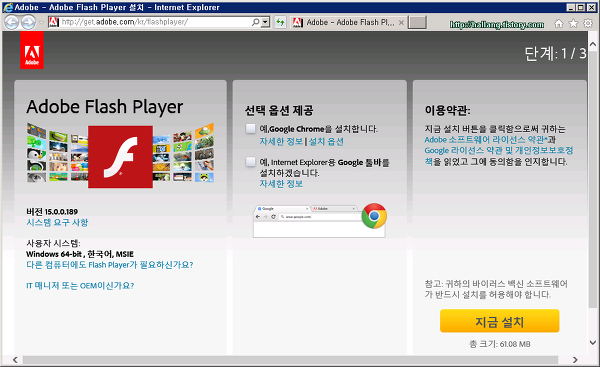Click the 이용약관 heading
600x367 pixels.
[x=447, y=111]
